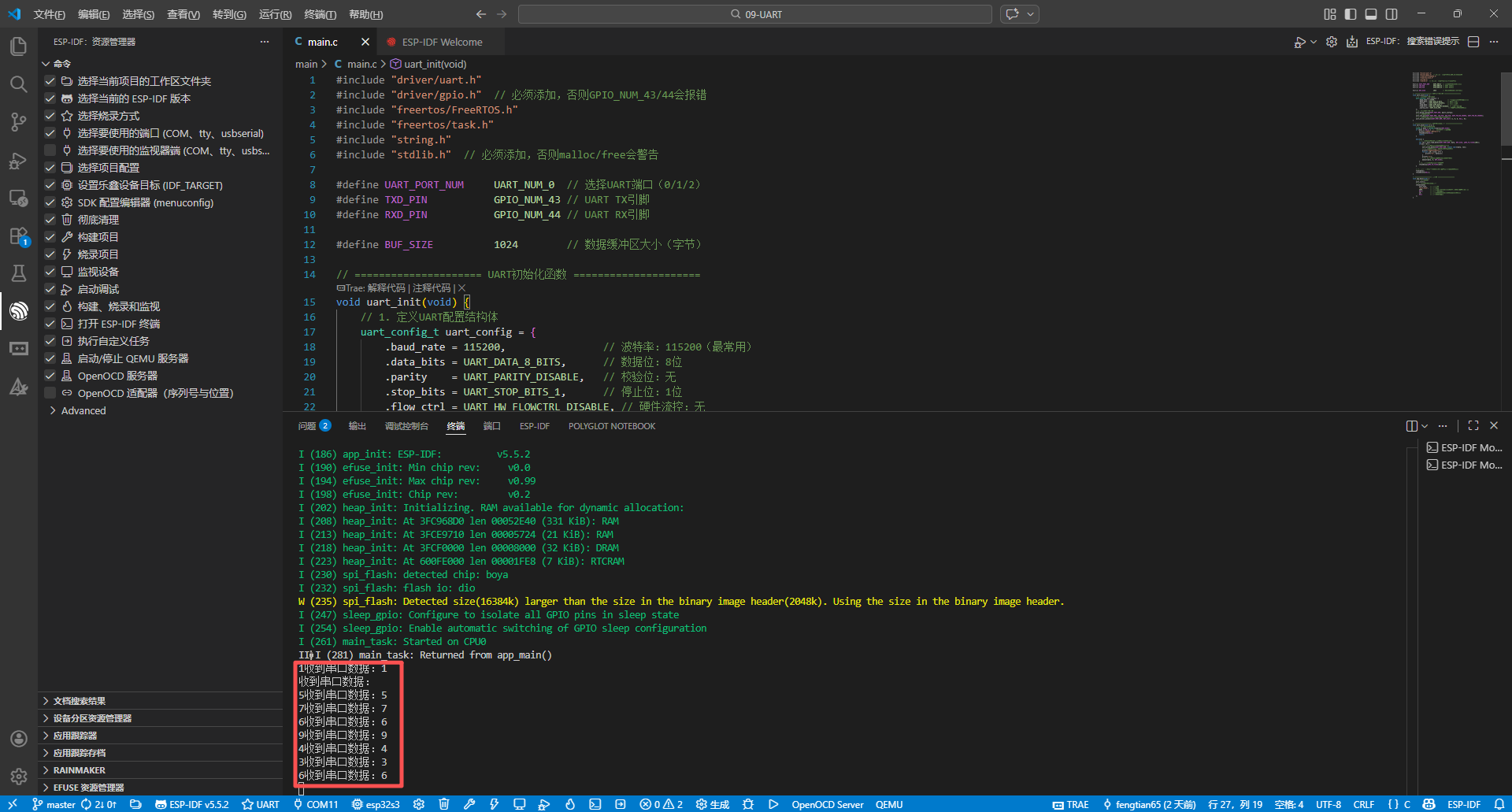The height and width of the screenshot is (812, 1512).
Task: Open the Accounts icon in activity bar
Action: tap(19, 739)
